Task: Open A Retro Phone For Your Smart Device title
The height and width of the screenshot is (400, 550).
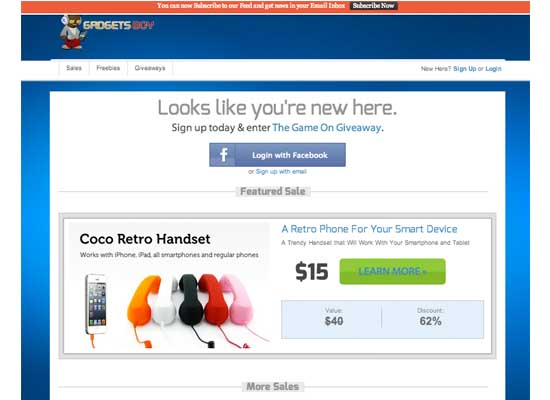Action: tap(369, 229)
